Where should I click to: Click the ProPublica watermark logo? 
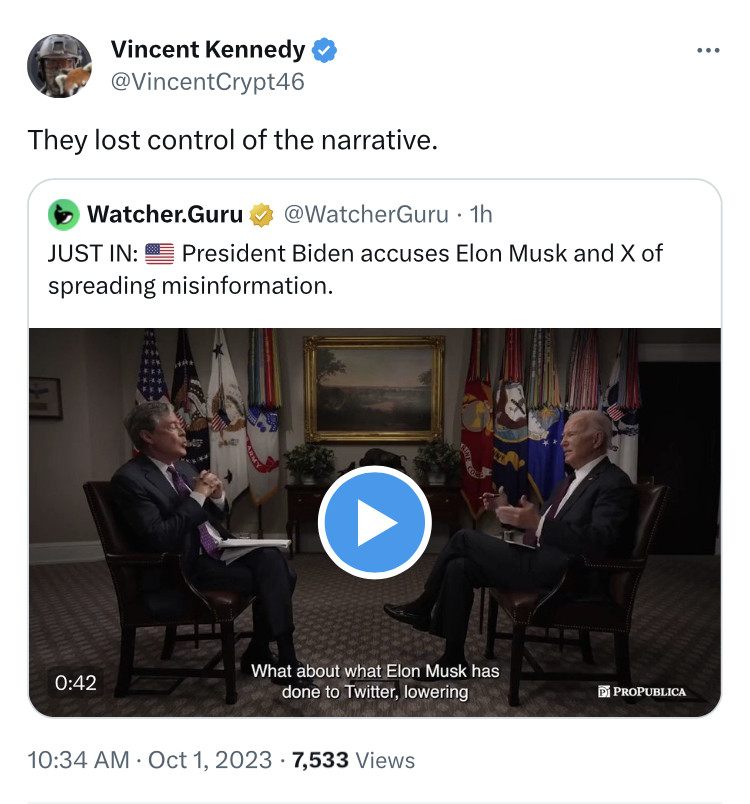click(x=641, y=692)
